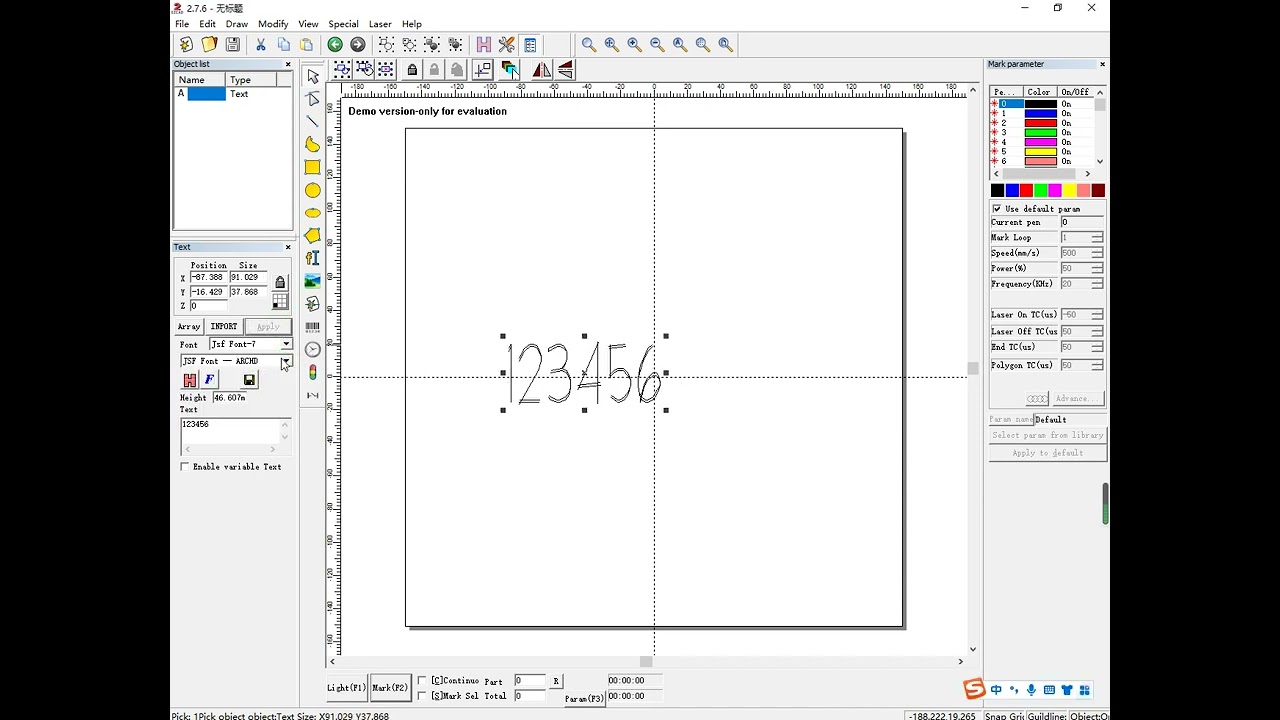Click Speed(mm/s) stepper control

pyautogui.click(x=1097, y=253)
